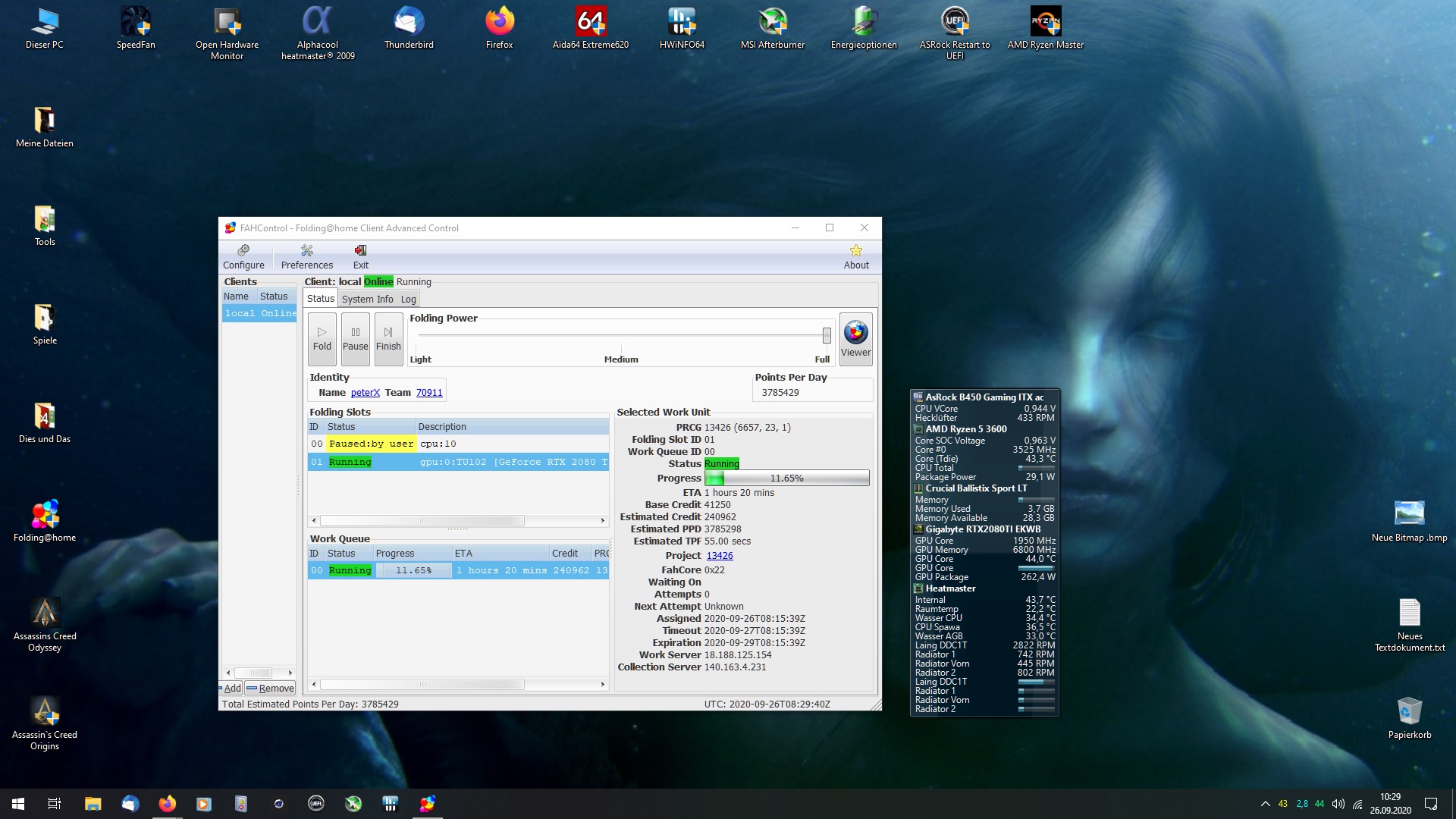Pause folding with the Pause button
The image size is (1456, 819).
355,338
